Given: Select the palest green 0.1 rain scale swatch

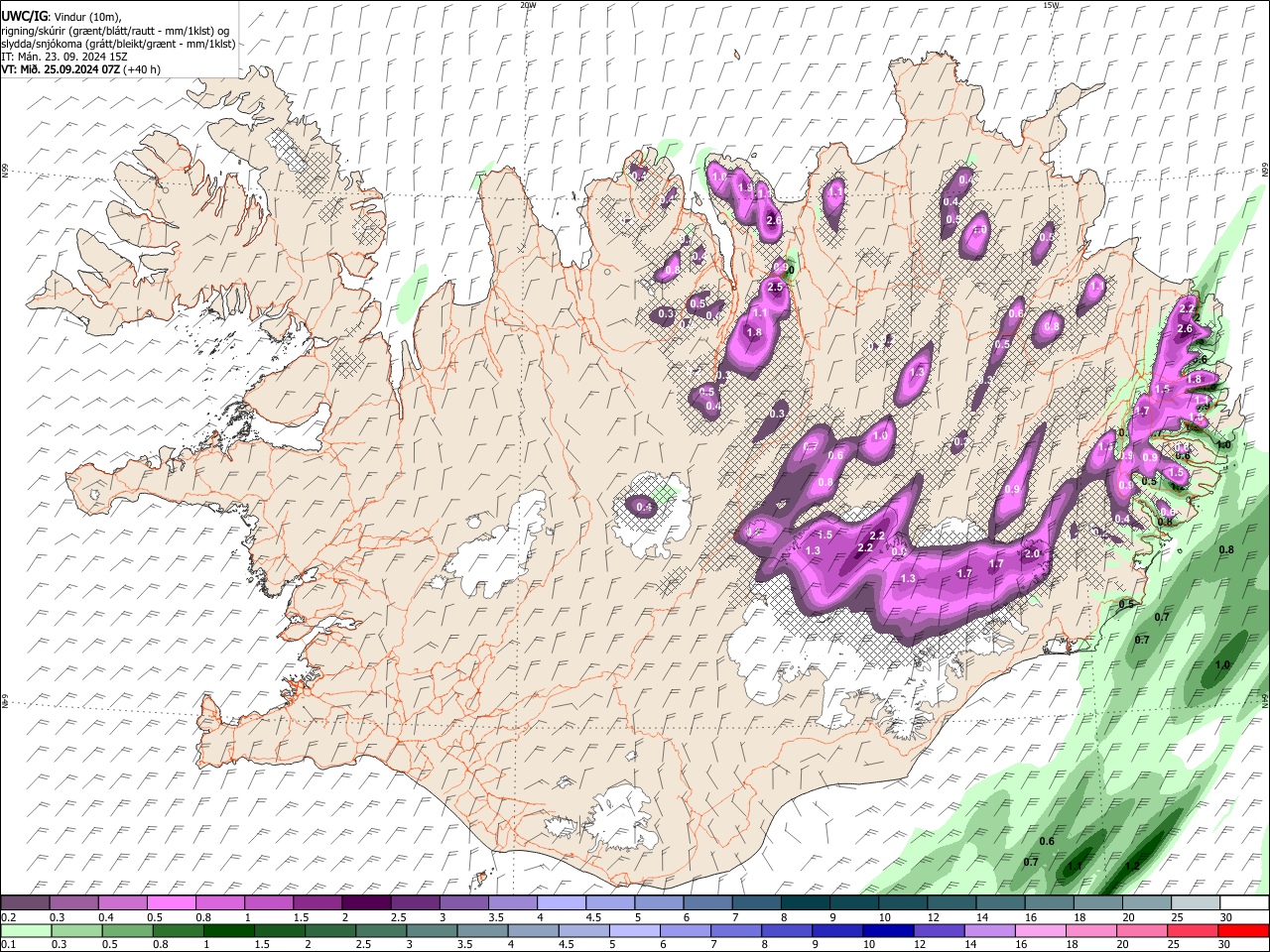Looking at the screenshot, I should (26, 930).
